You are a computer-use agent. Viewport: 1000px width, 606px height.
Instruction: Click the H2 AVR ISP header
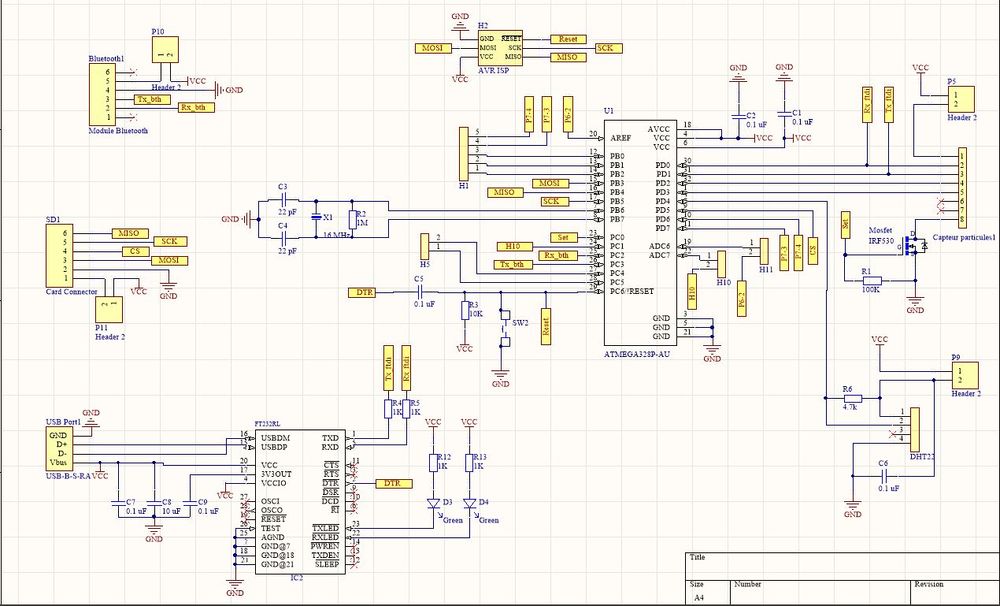[x=500, y=48]
